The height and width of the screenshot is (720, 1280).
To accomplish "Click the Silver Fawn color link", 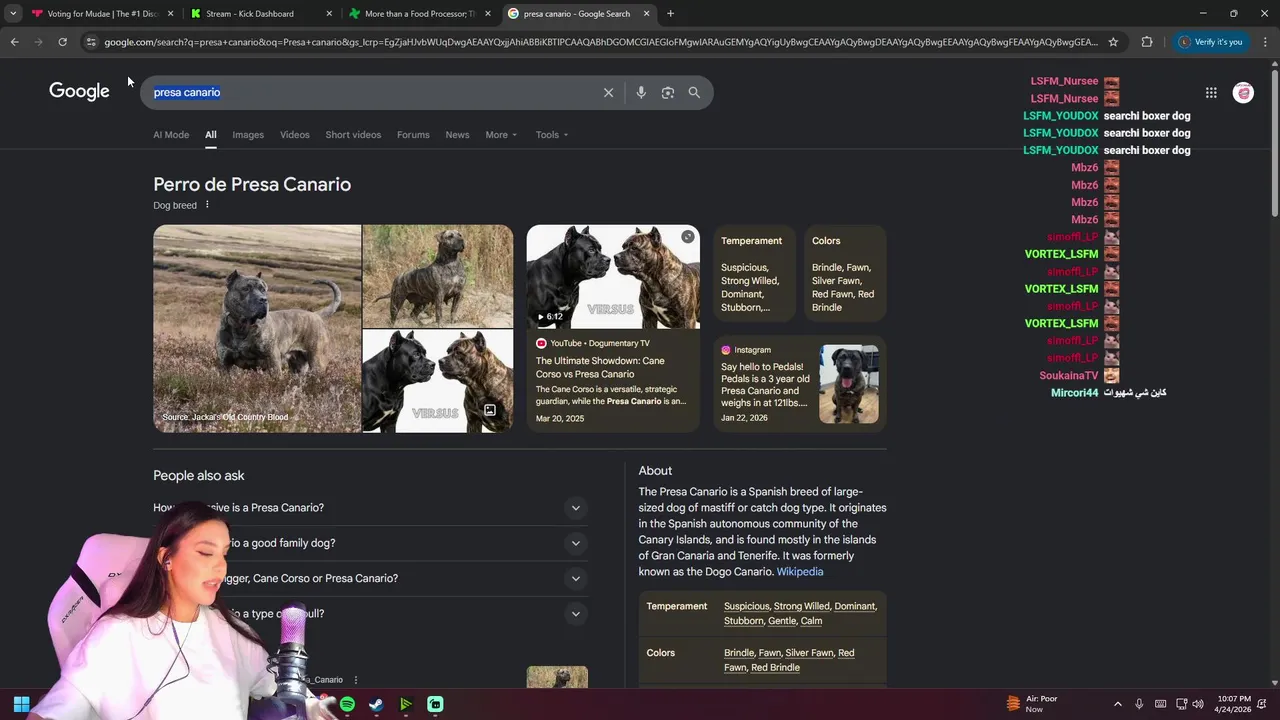I will [810, 653].
